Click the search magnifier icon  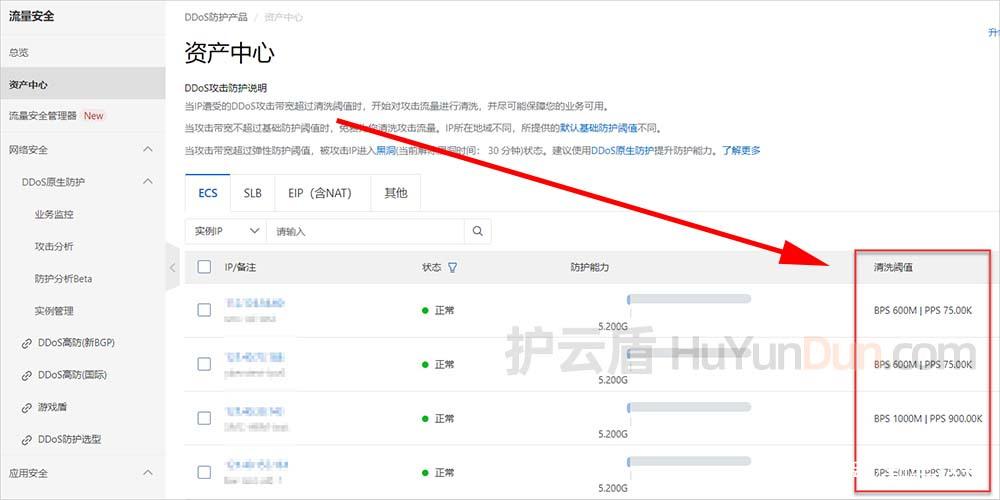[478, 232]
